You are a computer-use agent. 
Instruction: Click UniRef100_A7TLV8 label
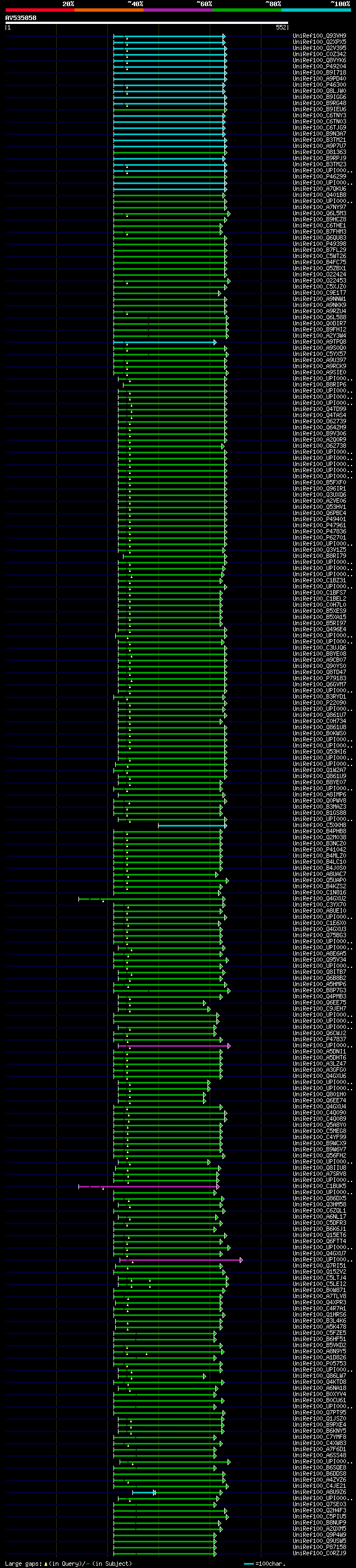point(319,1297)
